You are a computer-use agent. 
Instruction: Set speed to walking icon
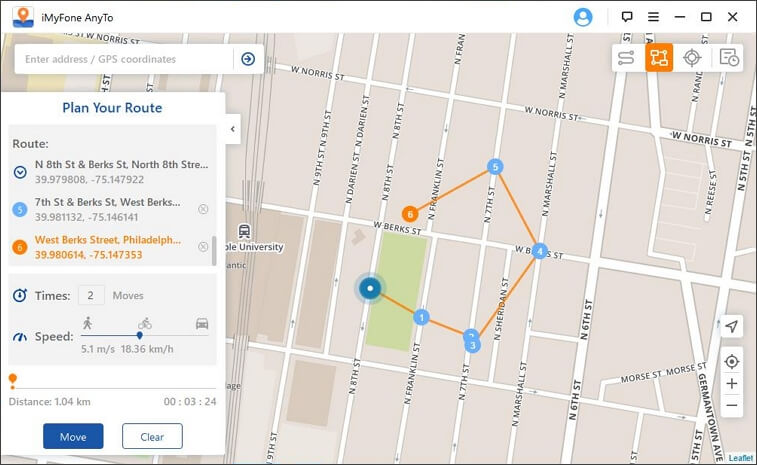coord(87,323)
